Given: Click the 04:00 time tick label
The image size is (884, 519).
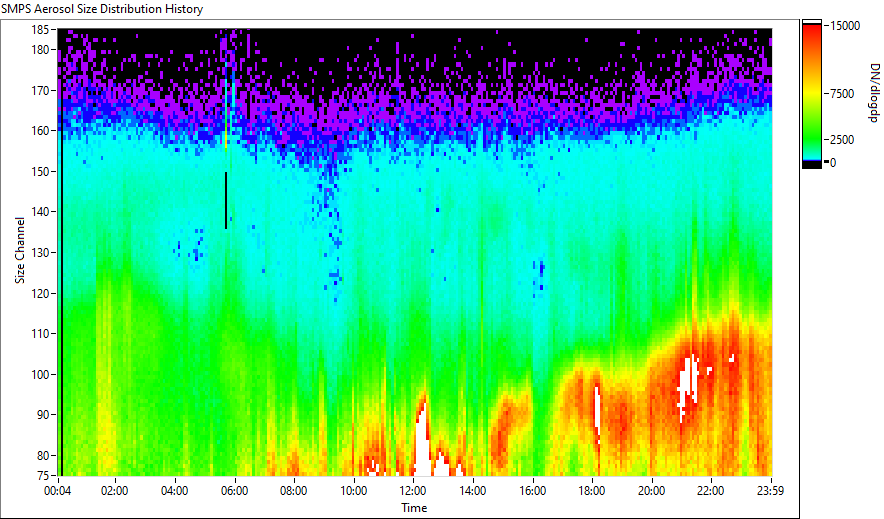Looking at the screenshot, I should pos(174,491).
